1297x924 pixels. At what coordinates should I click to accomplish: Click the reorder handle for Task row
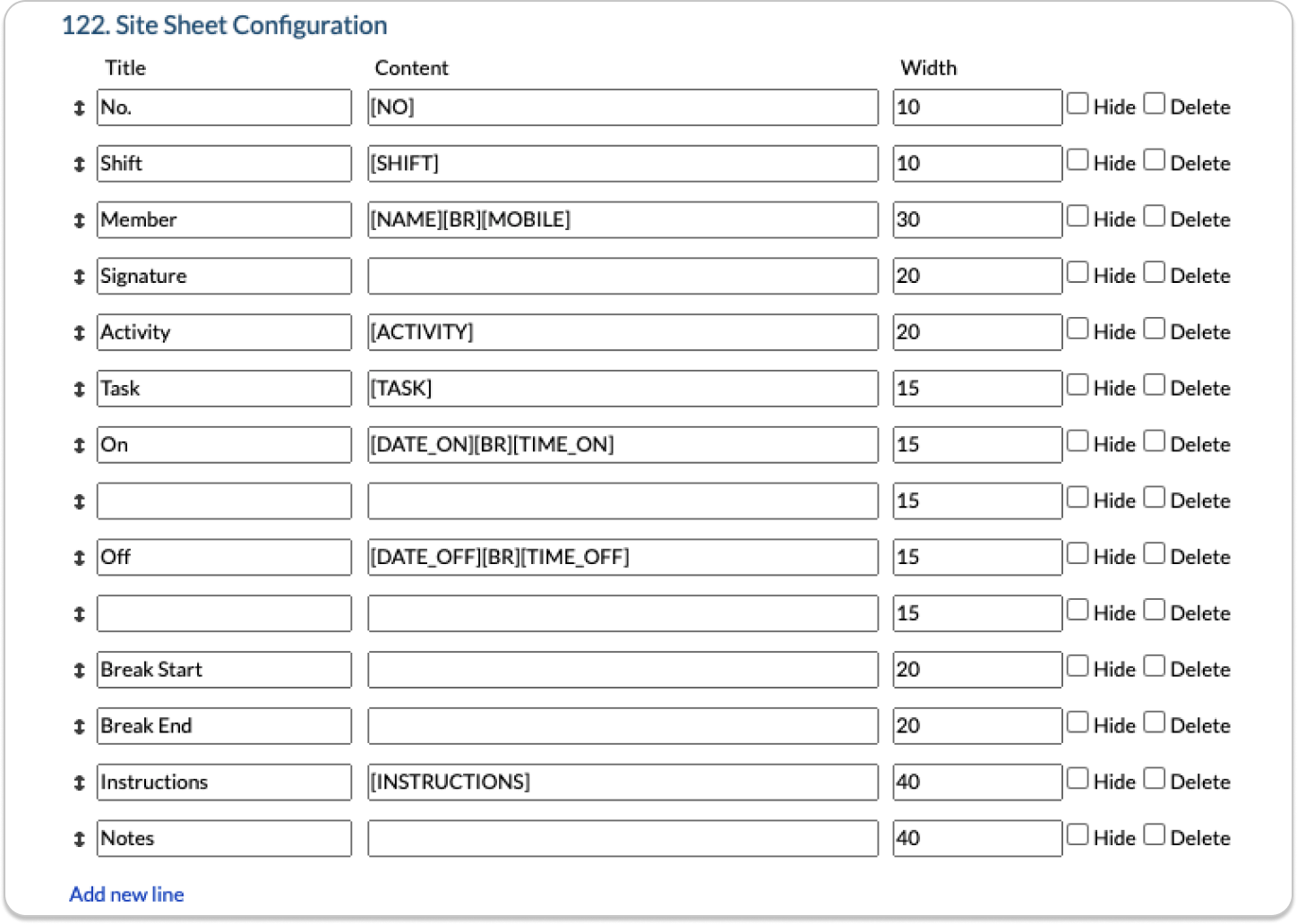point(80,389)
